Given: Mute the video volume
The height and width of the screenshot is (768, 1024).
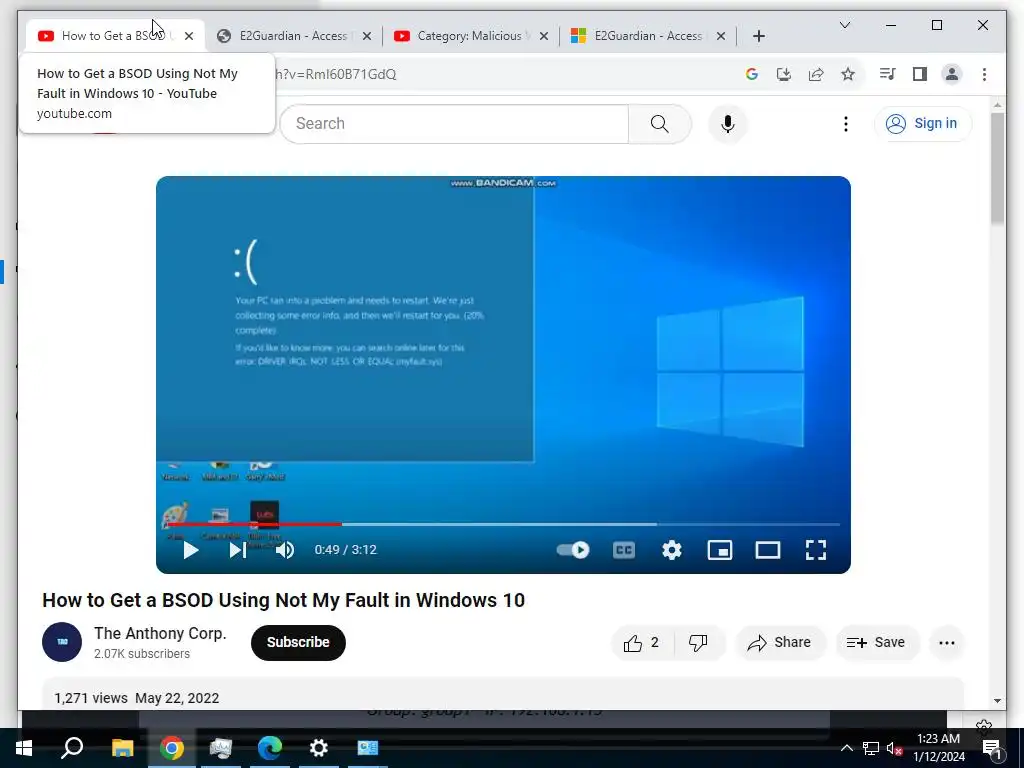Looking at the screenshot, I should (x=285, y=550).
